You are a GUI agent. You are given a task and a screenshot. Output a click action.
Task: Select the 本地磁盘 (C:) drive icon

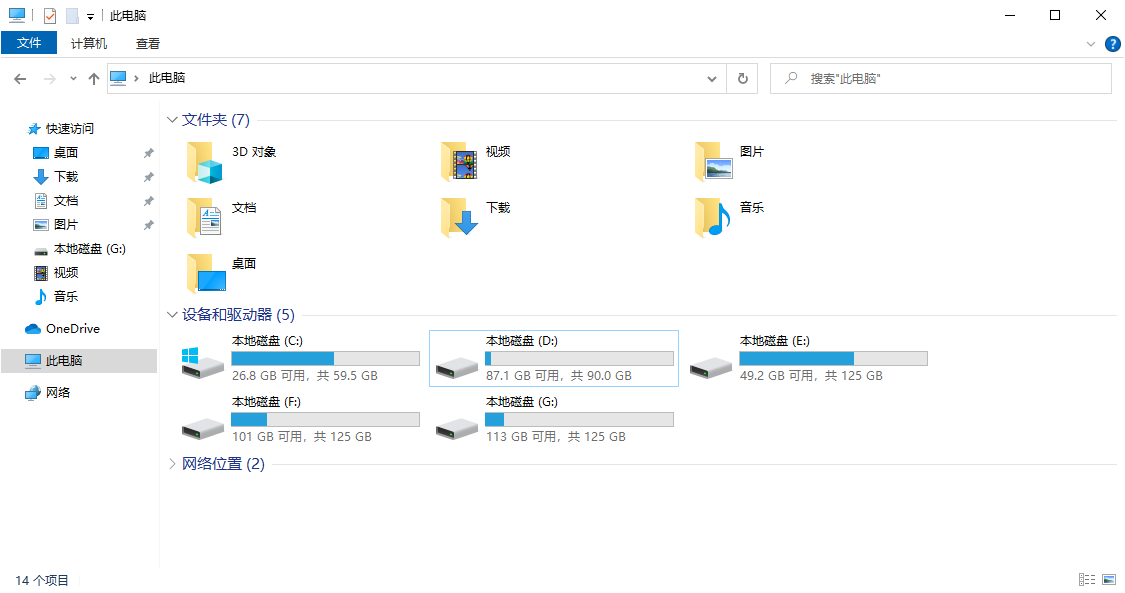pos(202,363)
